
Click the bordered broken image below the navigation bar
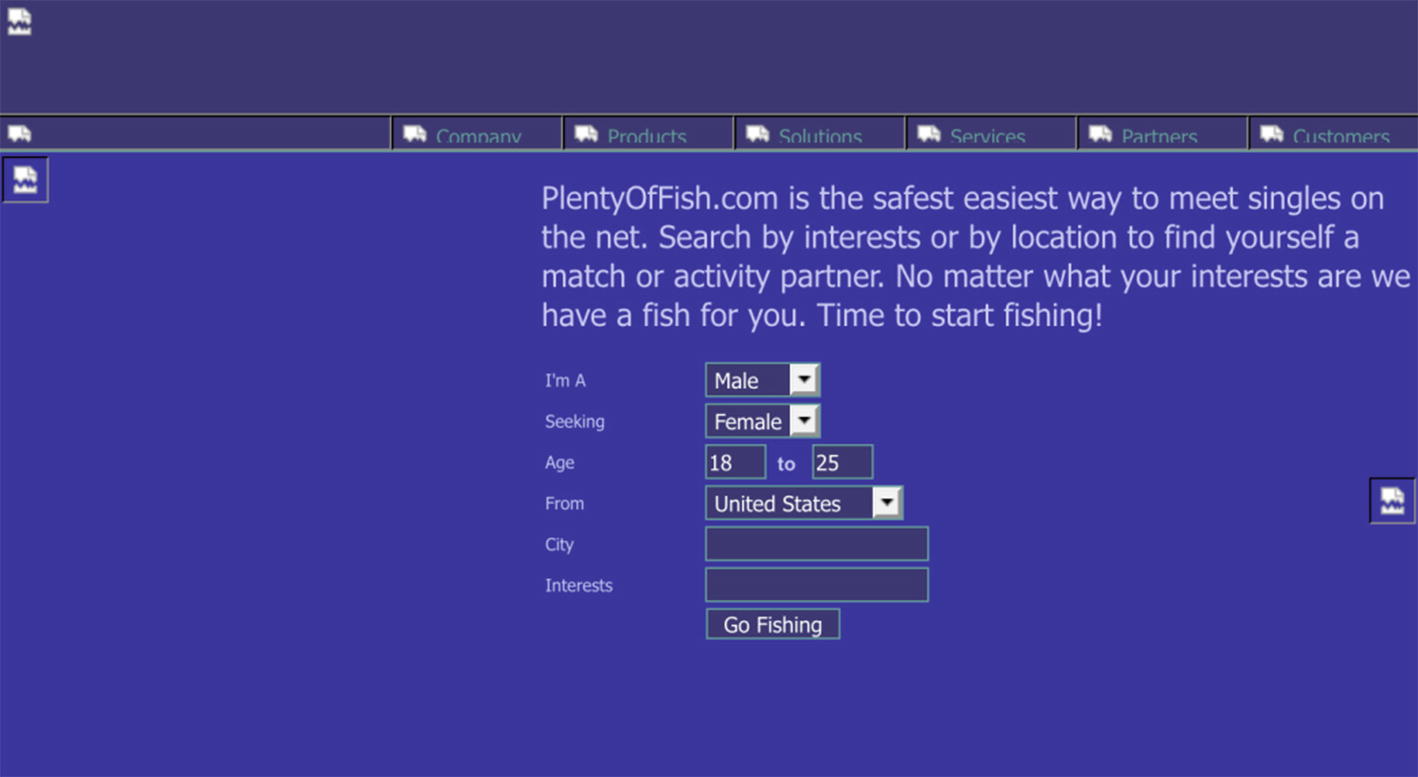25,180
